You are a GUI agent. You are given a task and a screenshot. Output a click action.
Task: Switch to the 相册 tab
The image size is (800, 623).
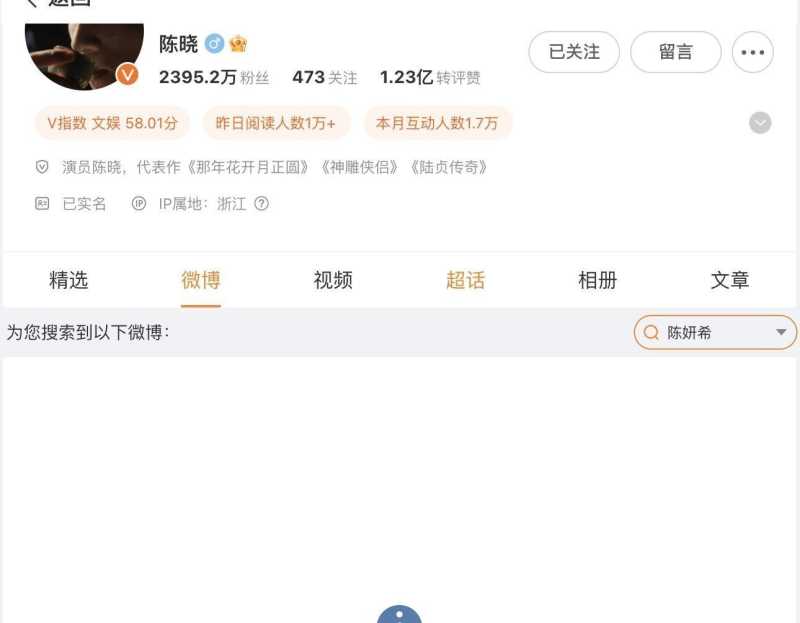[x=597, y=280]
